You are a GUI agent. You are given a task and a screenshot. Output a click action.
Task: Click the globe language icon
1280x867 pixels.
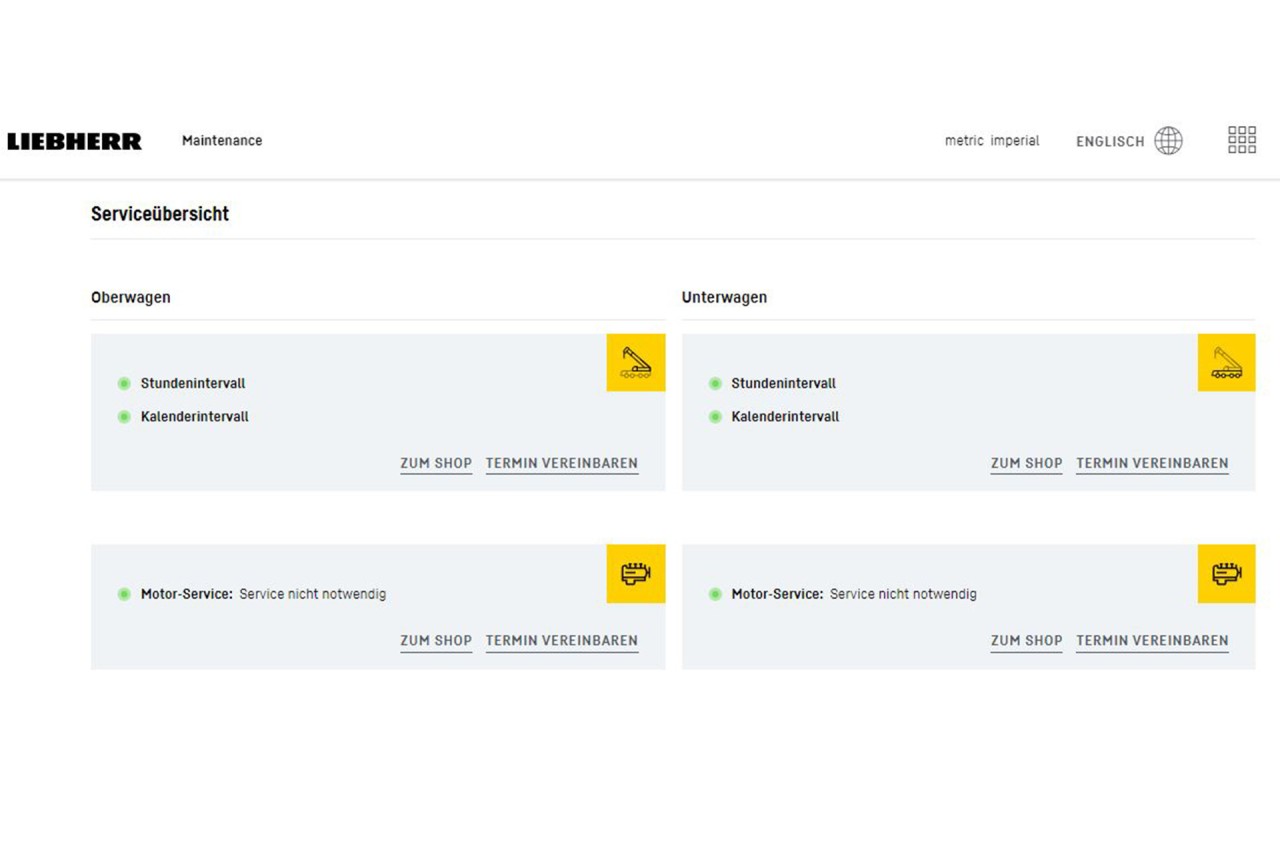[x=1168, y=141]
